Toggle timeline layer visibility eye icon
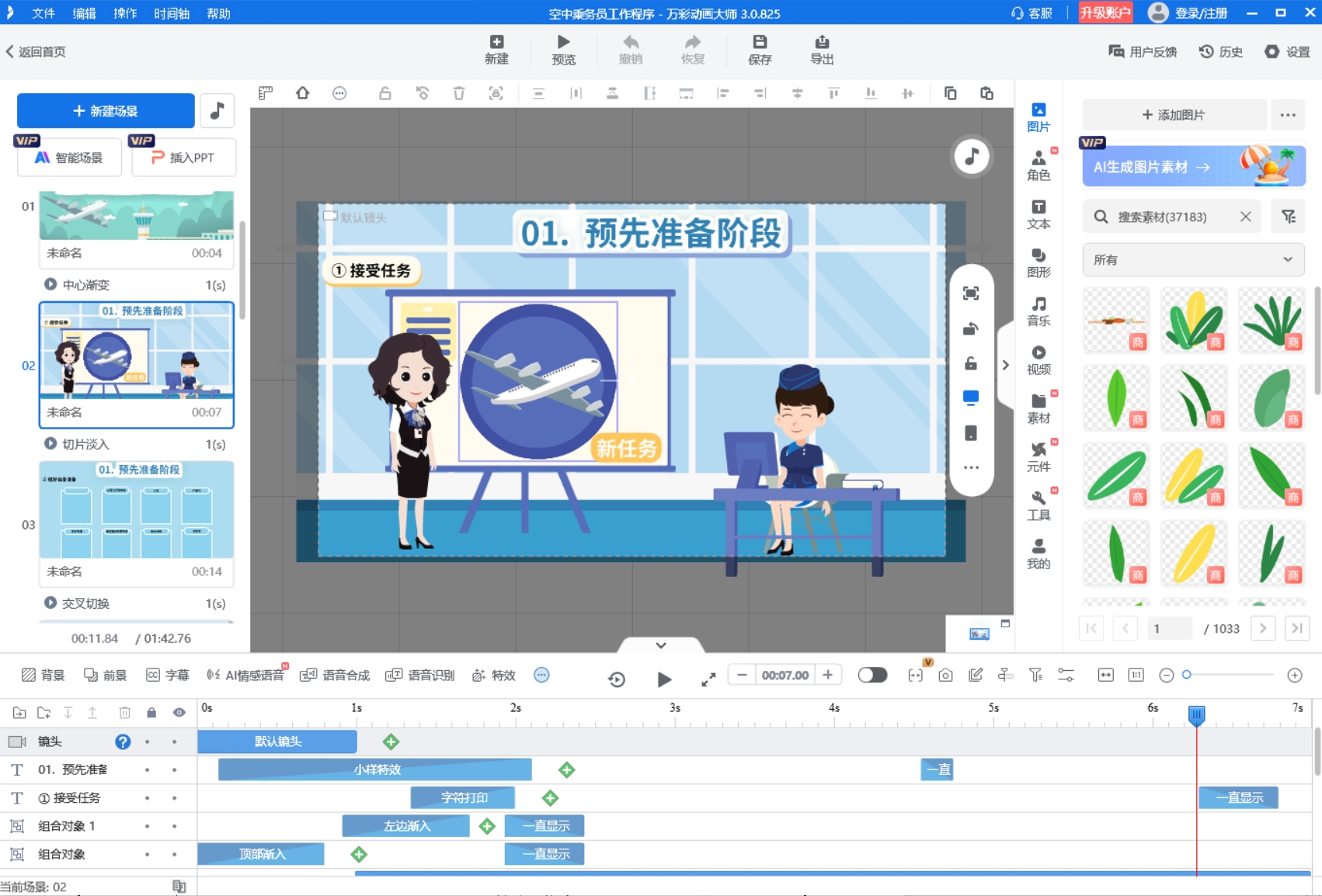Image resolution: width=1322 pixels, height=896 pixels. coord(179,713)
